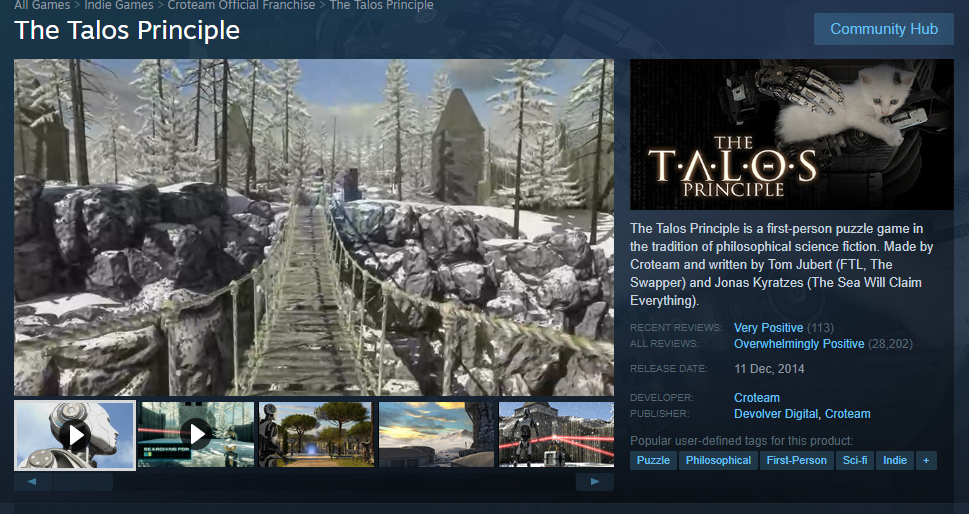The image size is (969, 514).
Task: Click the thumbnail strip scrollbar handle
Action: click(x=83, y=482)
